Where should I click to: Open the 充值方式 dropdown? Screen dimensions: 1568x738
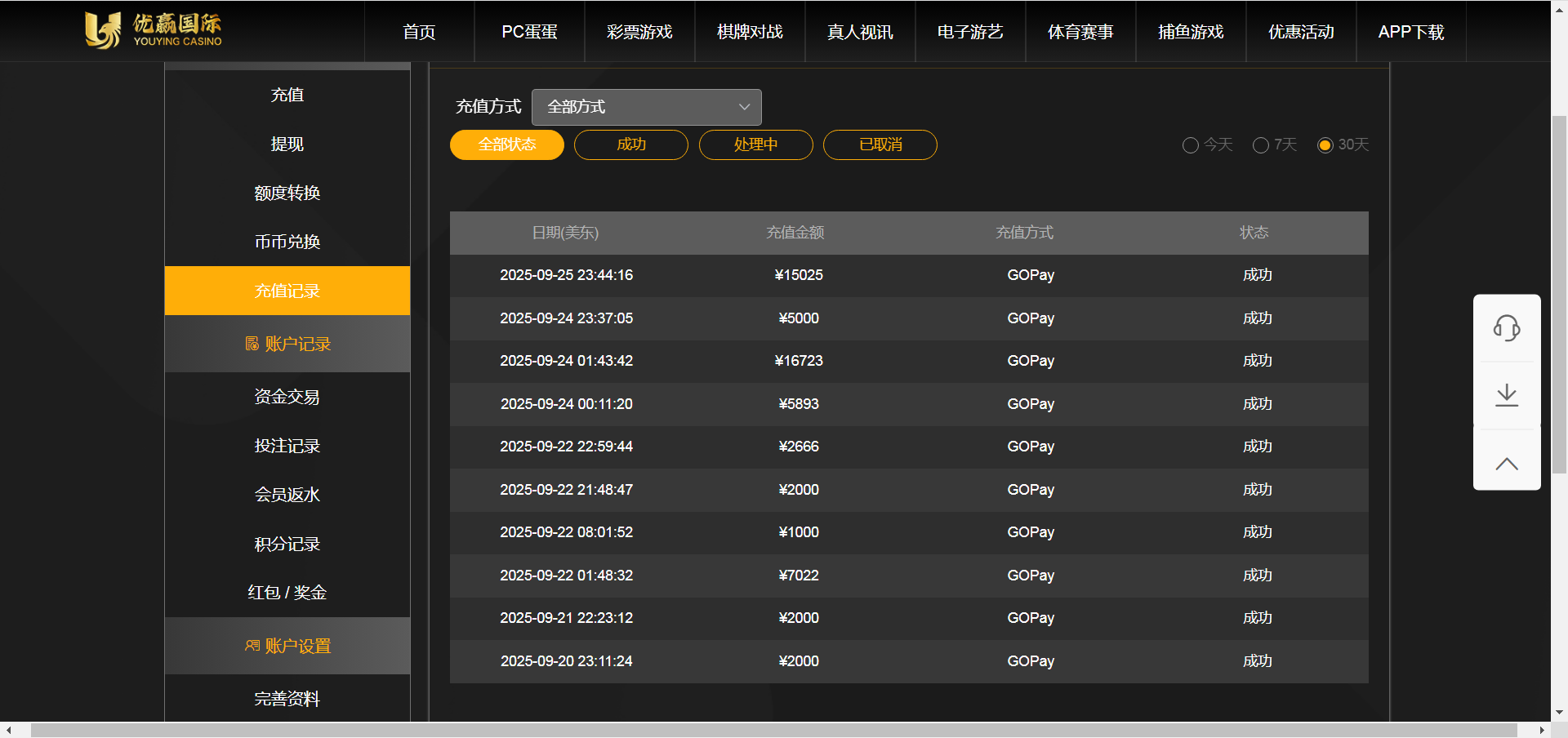(646, 107)
